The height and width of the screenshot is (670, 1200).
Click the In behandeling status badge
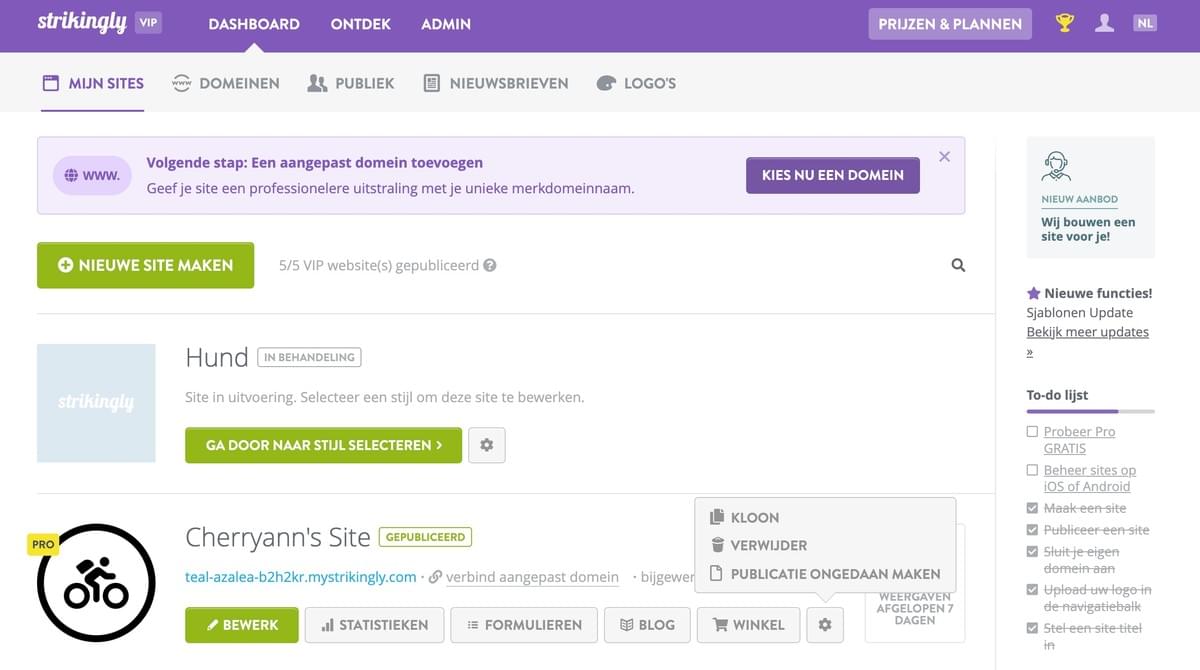tap(310, 357)
